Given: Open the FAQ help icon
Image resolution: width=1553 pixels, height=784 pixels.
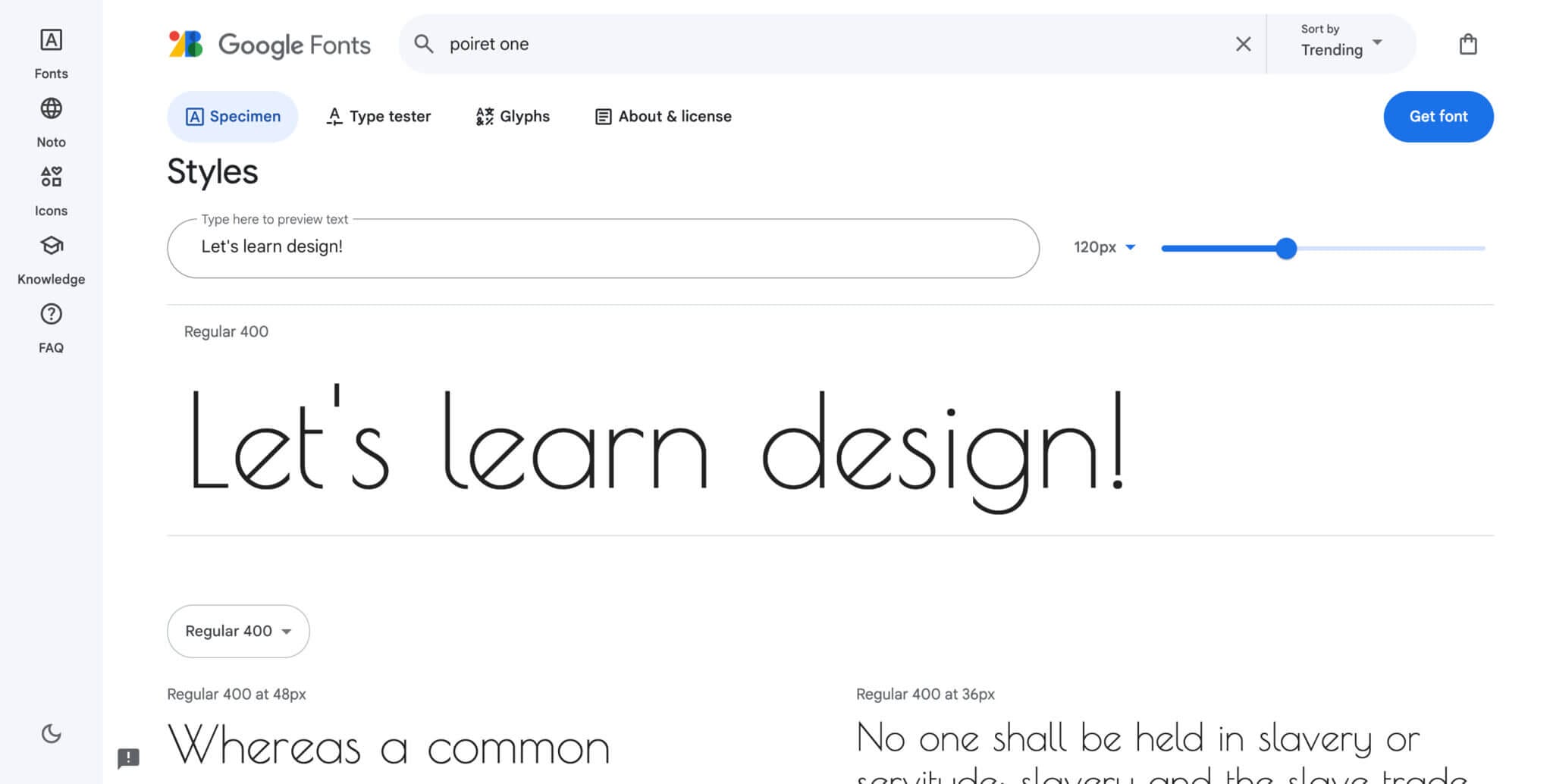Looking at the screenshot, I should [x=51, y=314].
